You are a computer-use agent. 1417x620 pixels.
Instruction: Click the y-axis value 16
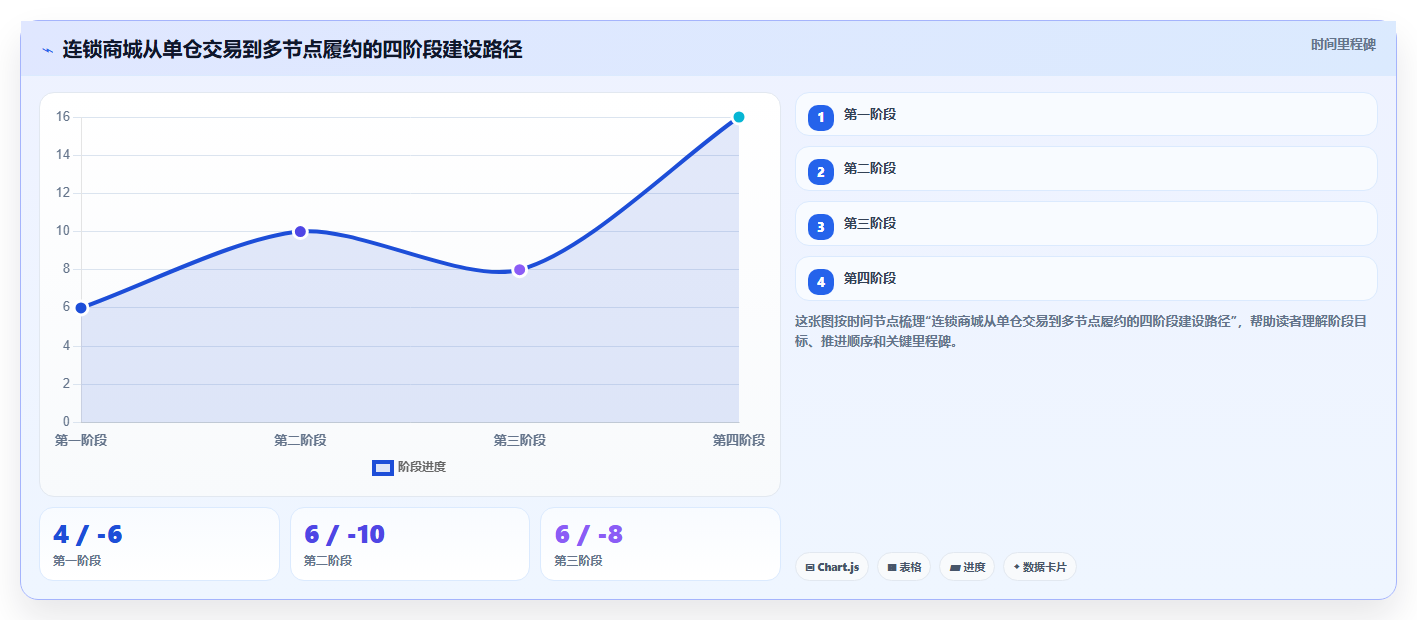point(63,117)
